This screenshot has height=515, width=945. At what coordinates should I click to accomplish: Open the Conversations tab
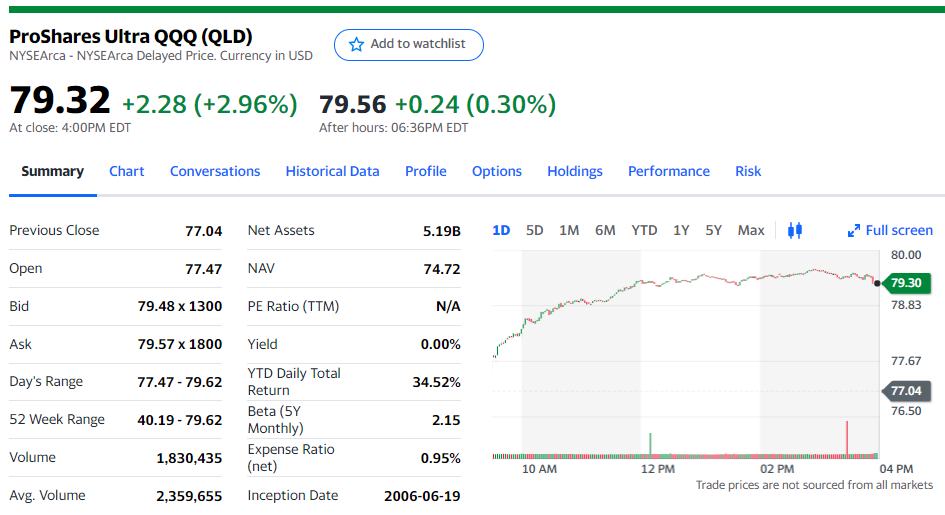pos(215,172)
